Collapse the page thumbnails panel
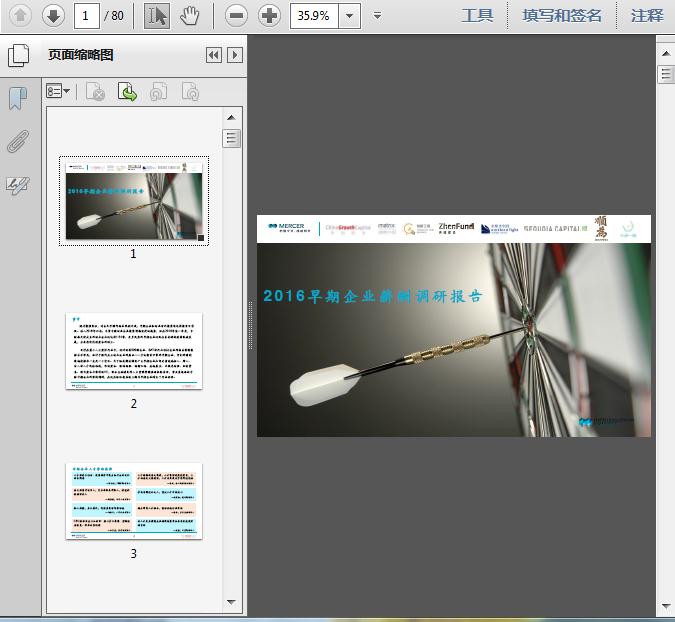Image resolution: width=675 pixels, height=622 pixels. pyautogui.click(x=214, y=56)
